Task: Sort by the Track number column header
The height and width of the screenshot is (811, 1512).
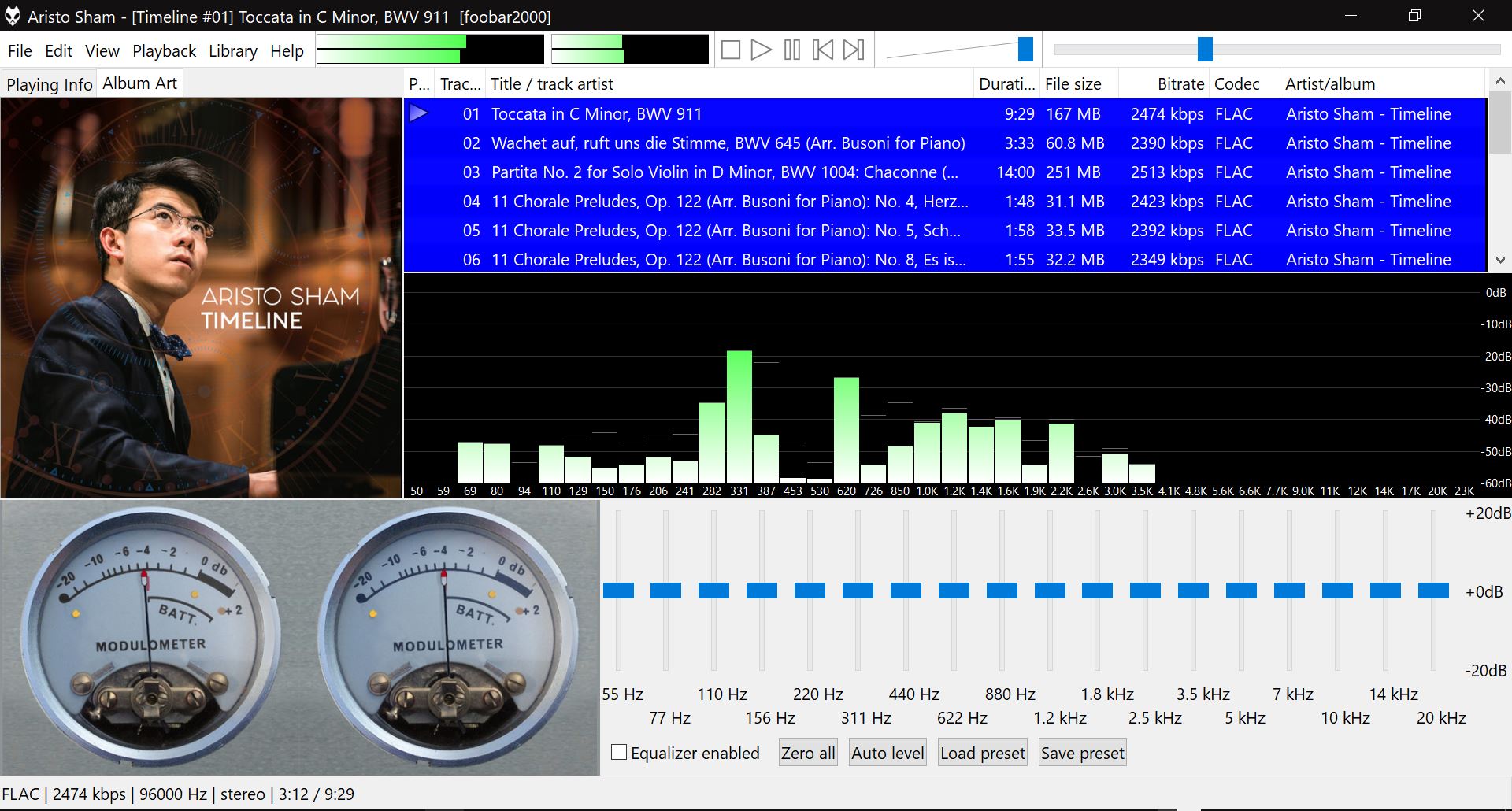Action: [460, 83]
